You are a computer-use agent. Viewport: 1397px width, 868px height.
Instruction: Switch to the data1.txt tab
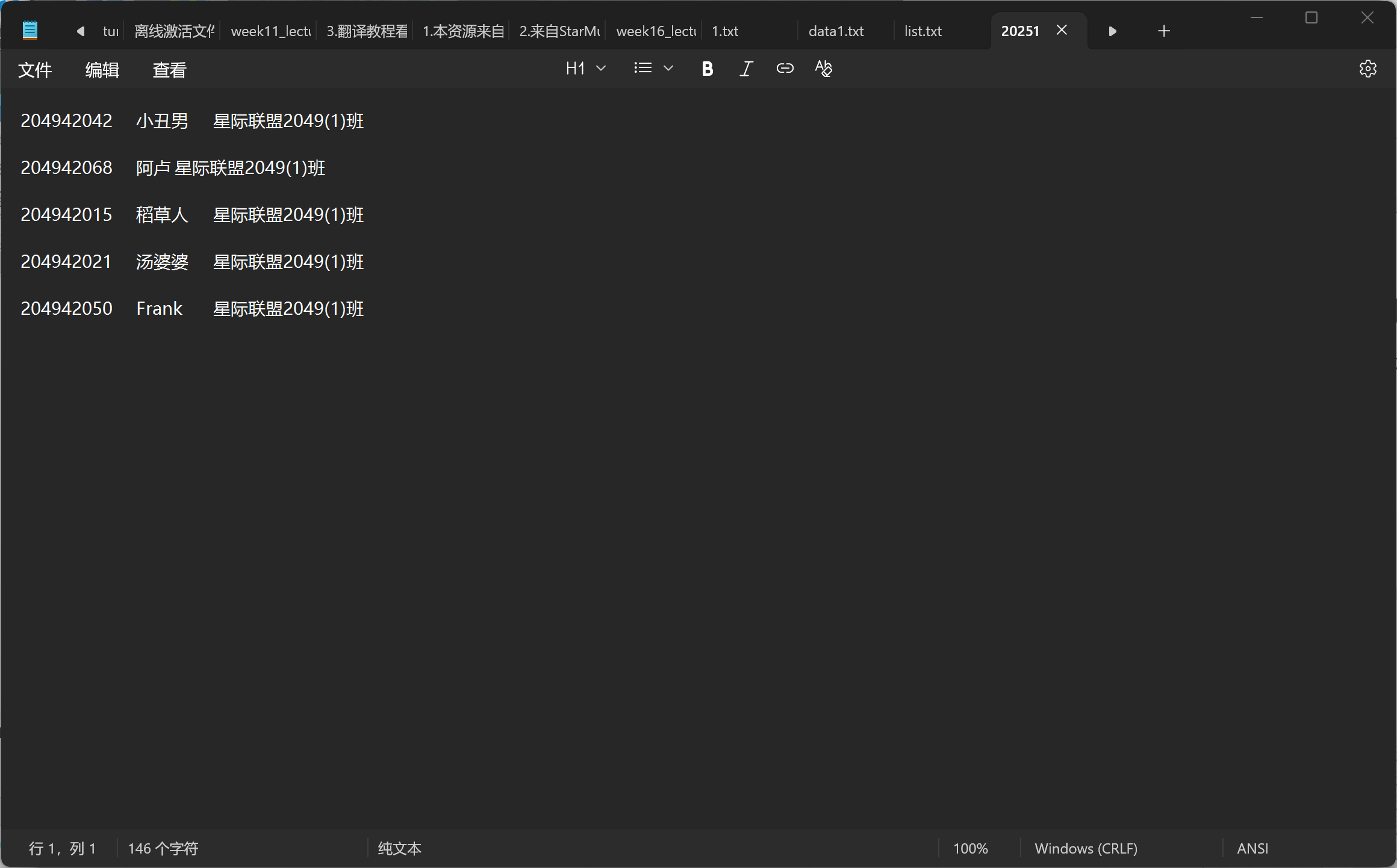tap(836, 31)
